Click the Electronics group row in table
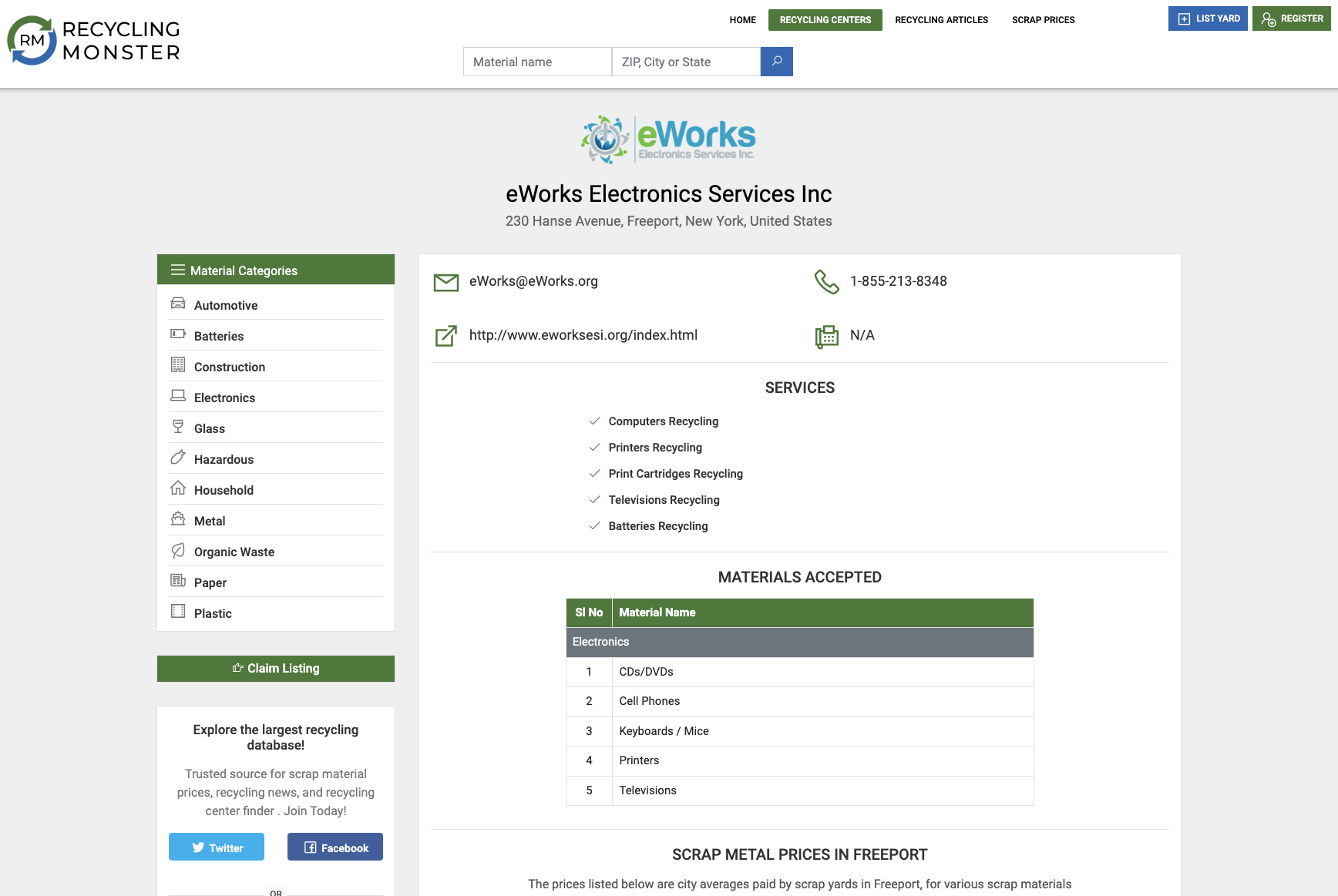Screen dimensions: 1338x896 (x=800, y=642)
